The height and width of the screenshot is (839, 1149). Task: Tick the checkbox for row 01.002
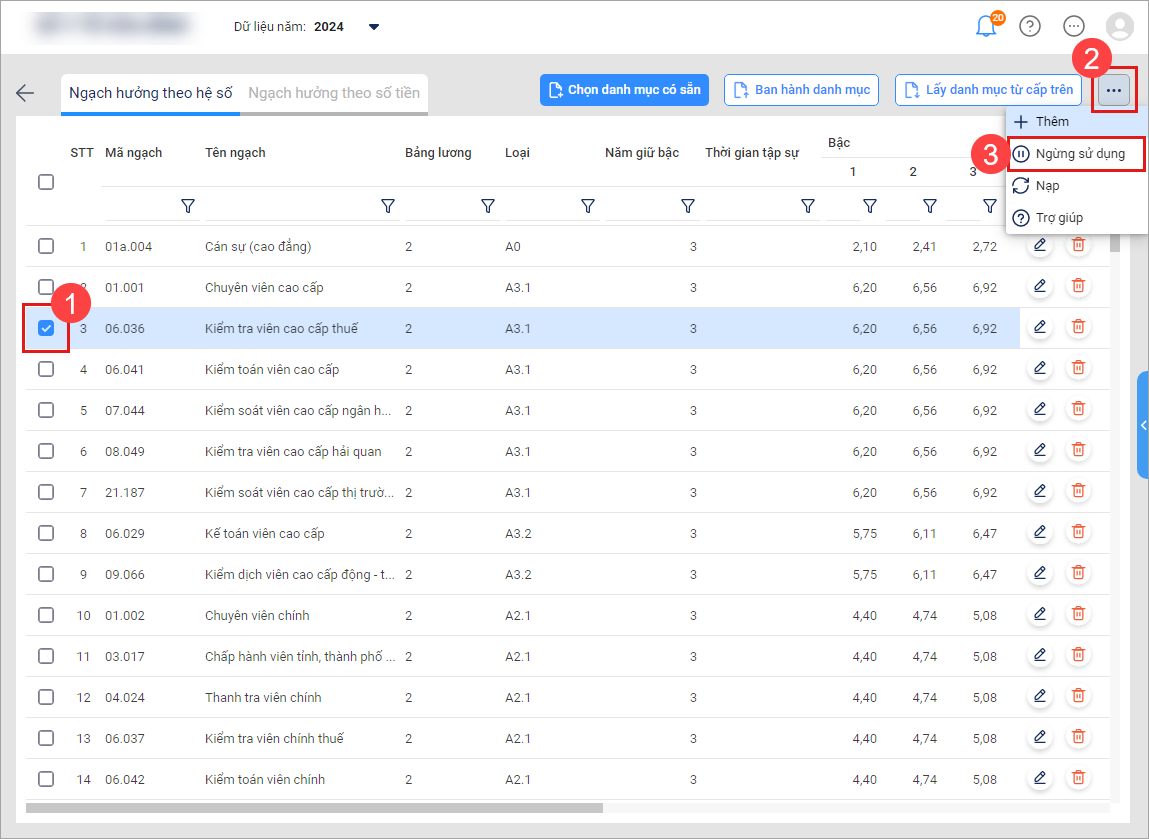pyautogui.click(x=46, y=616)
